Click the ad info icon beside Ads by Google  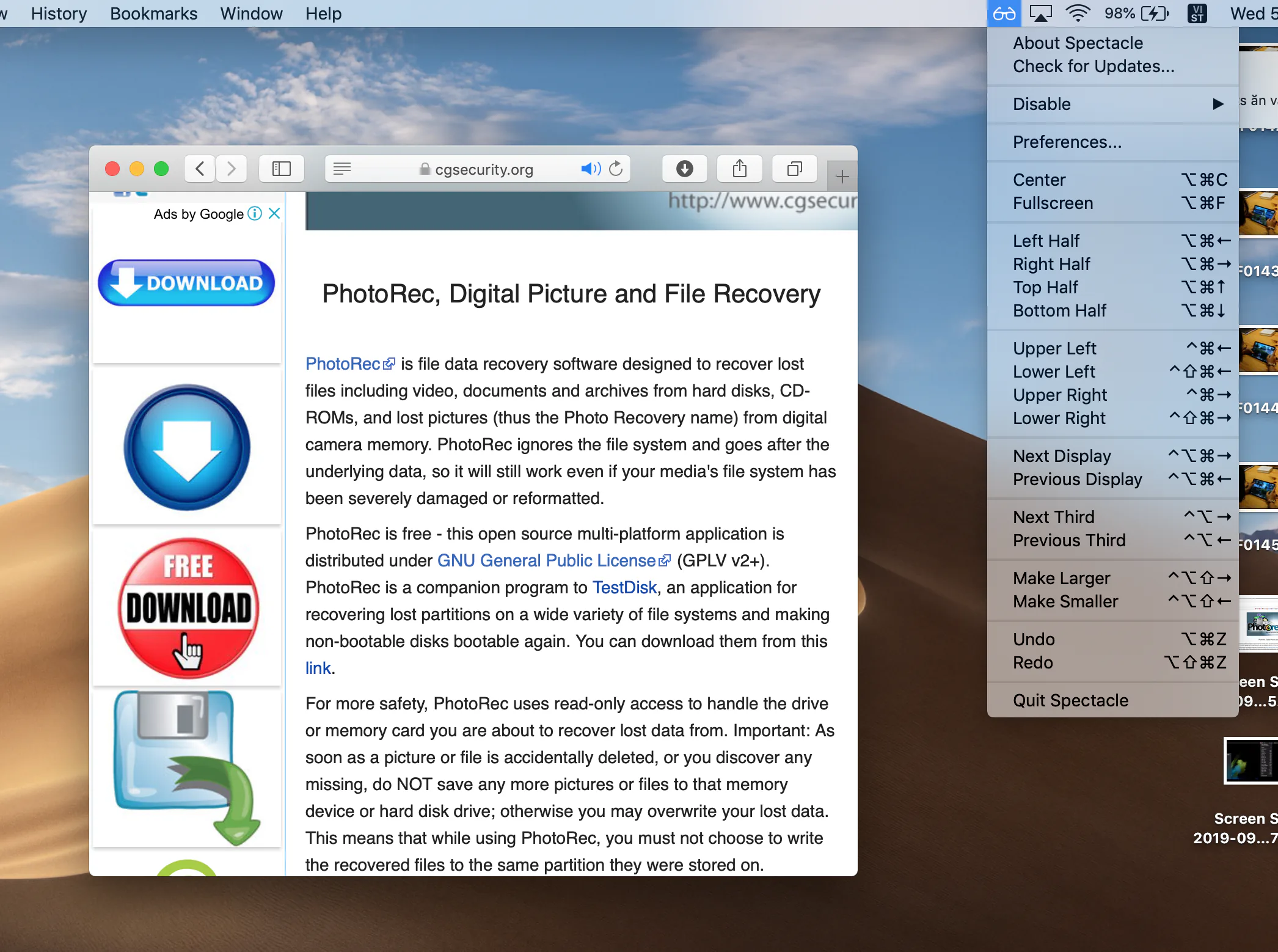[x=255, y=214]
